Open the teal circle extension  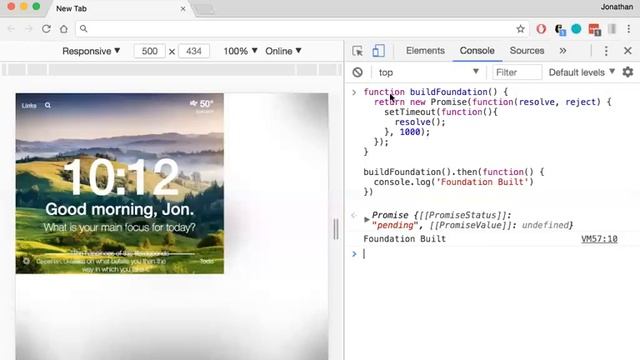click(576, 29)
